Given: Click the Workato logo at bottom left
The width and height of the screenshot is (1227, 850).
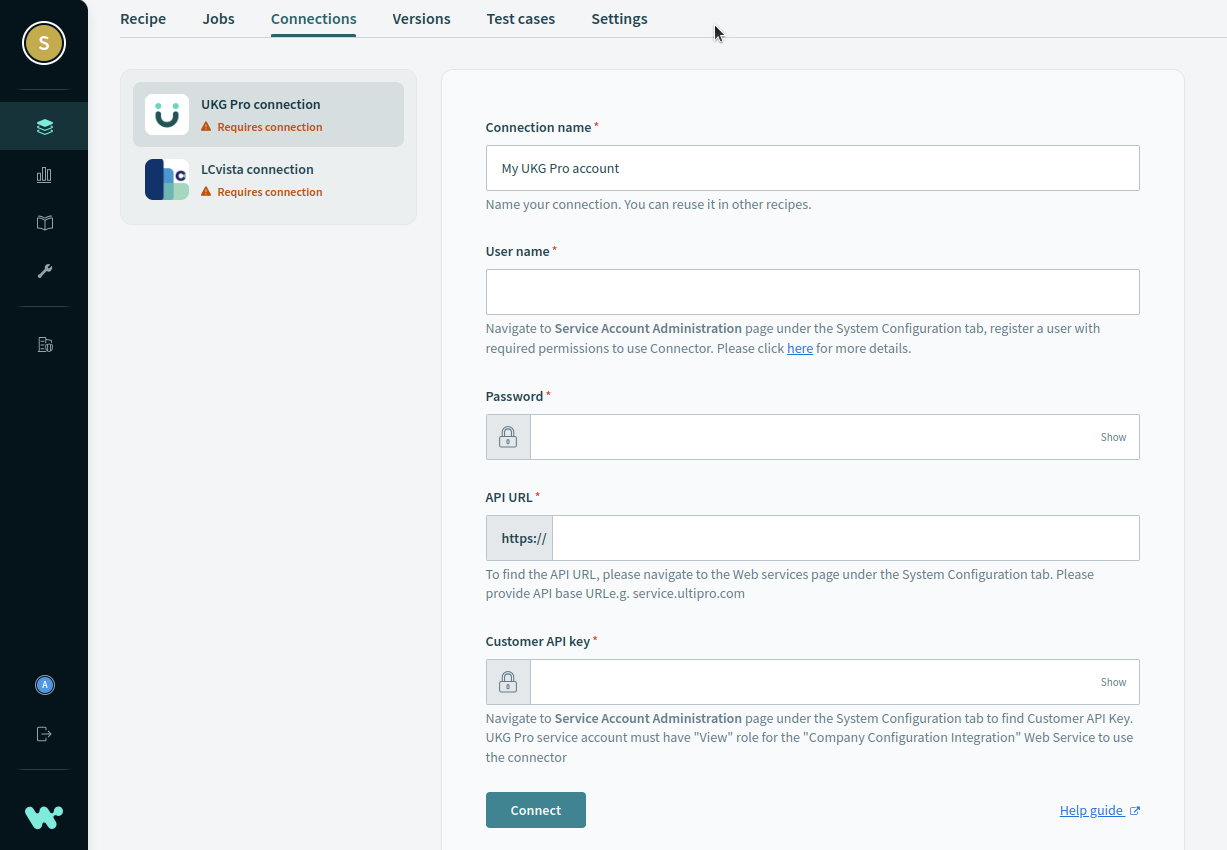Looking at the screenshot, I should [44, 817].
